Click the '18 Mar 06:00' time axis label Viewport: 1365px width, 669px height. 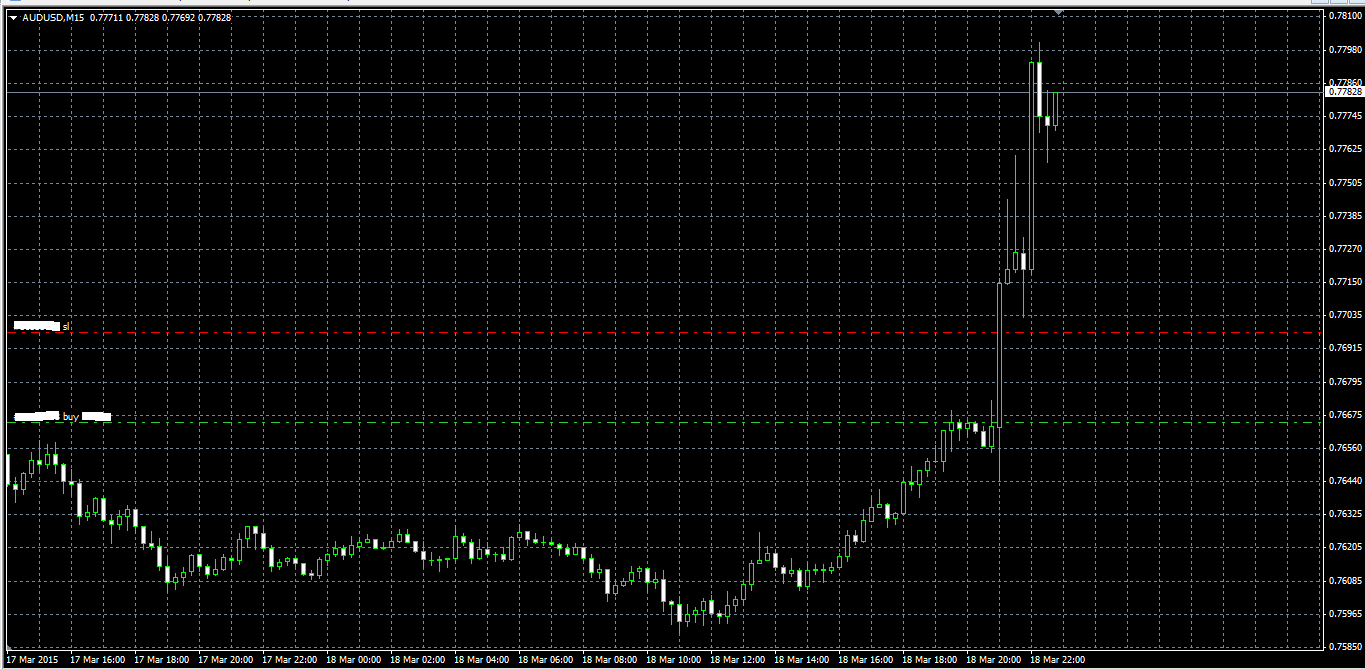click(x=546, y=660)
